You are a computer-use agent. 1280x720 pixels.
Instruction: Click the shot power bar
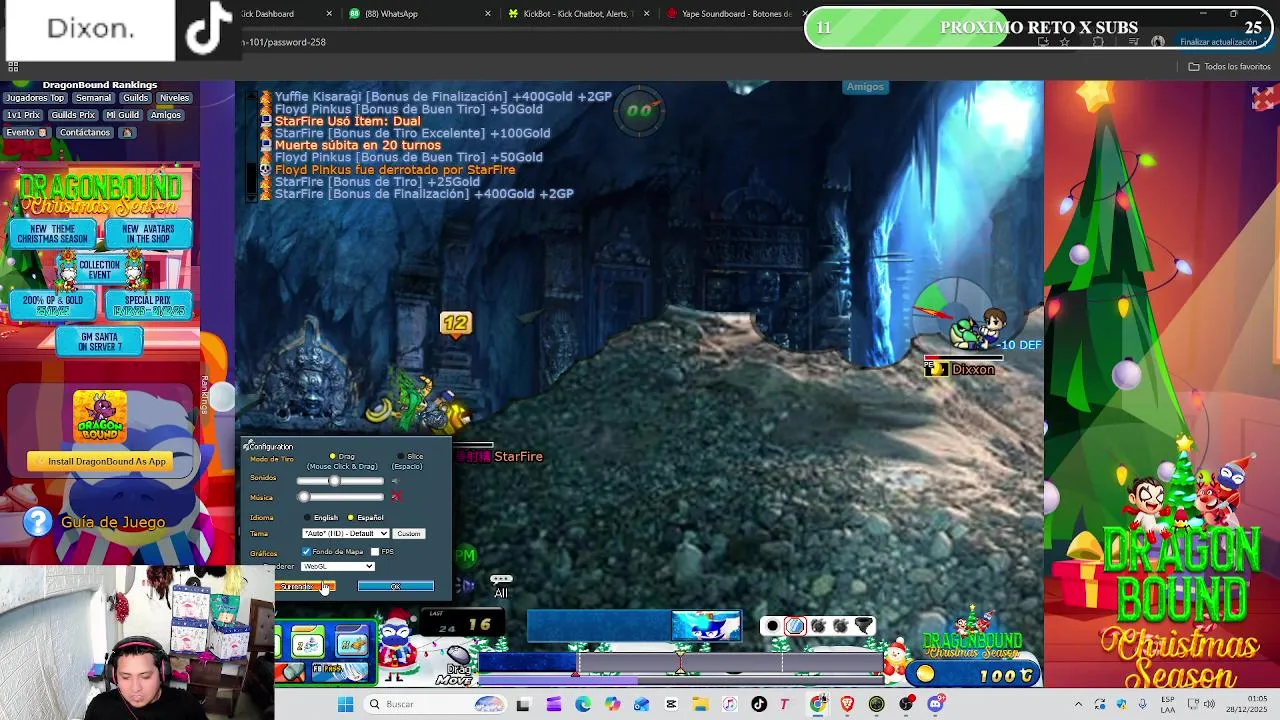(682, 662)
